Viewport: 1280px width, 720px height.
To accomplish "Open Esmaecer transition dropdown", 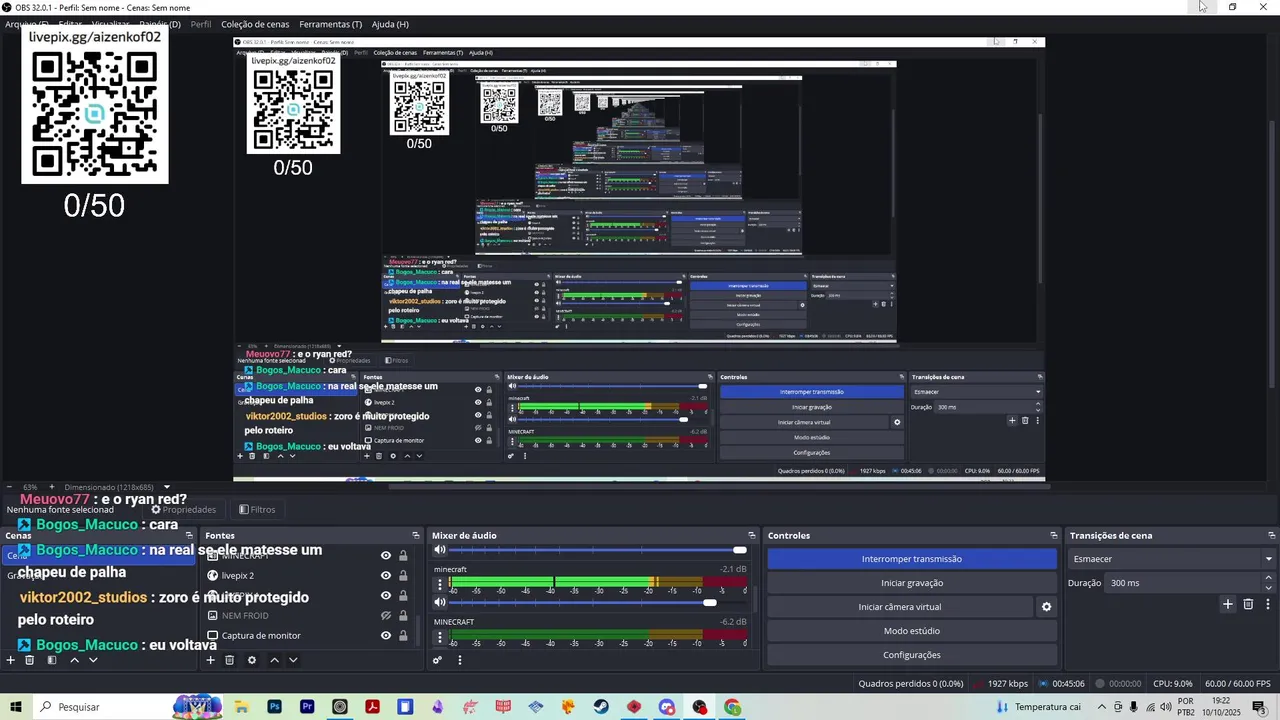I will pos(1172,559).
